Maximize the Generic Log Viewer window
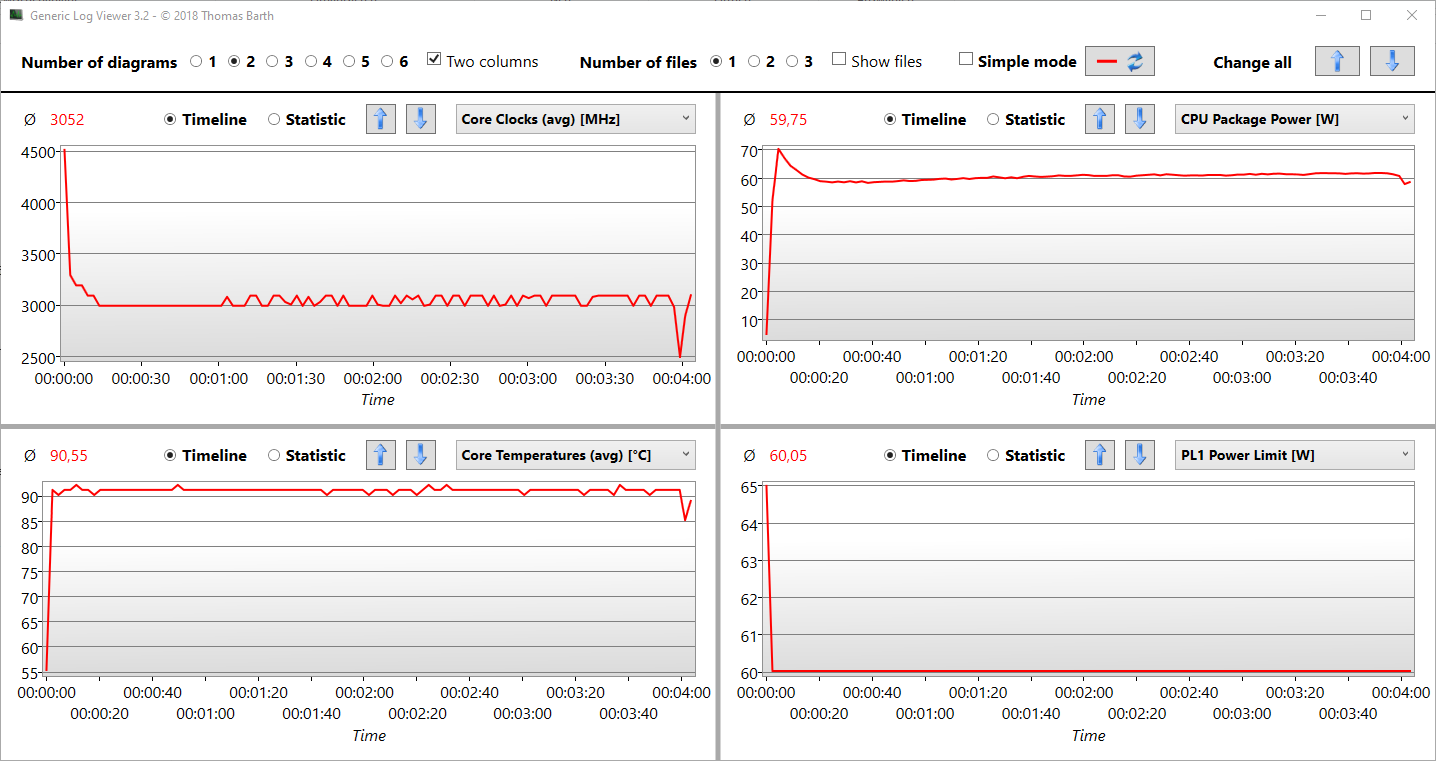This screenshot has height=761, width=1436. pyautogui.click(x=1366, y=15)
